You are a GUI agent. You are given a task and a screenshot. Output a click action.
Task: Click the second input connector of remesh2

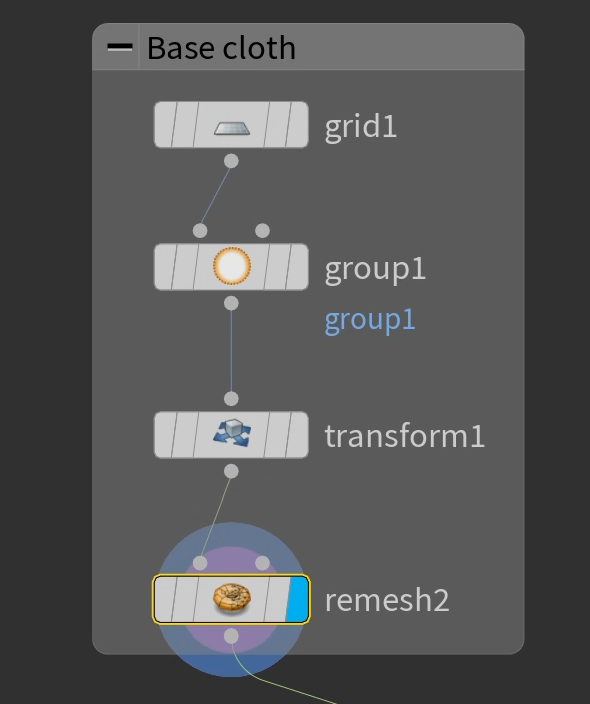click(263, 563)
